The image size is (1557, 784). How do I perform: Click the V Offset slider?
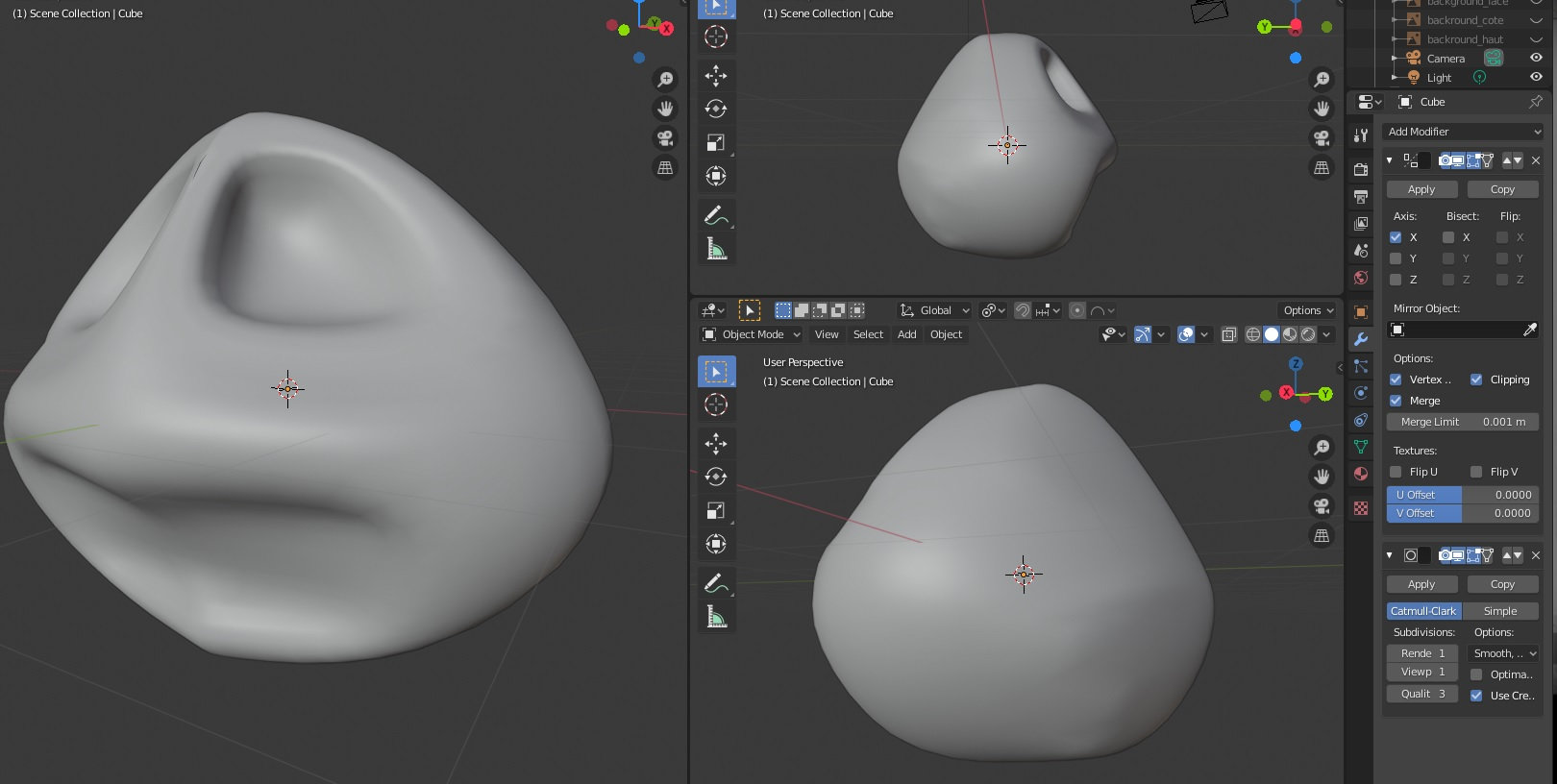point(1463,513)
